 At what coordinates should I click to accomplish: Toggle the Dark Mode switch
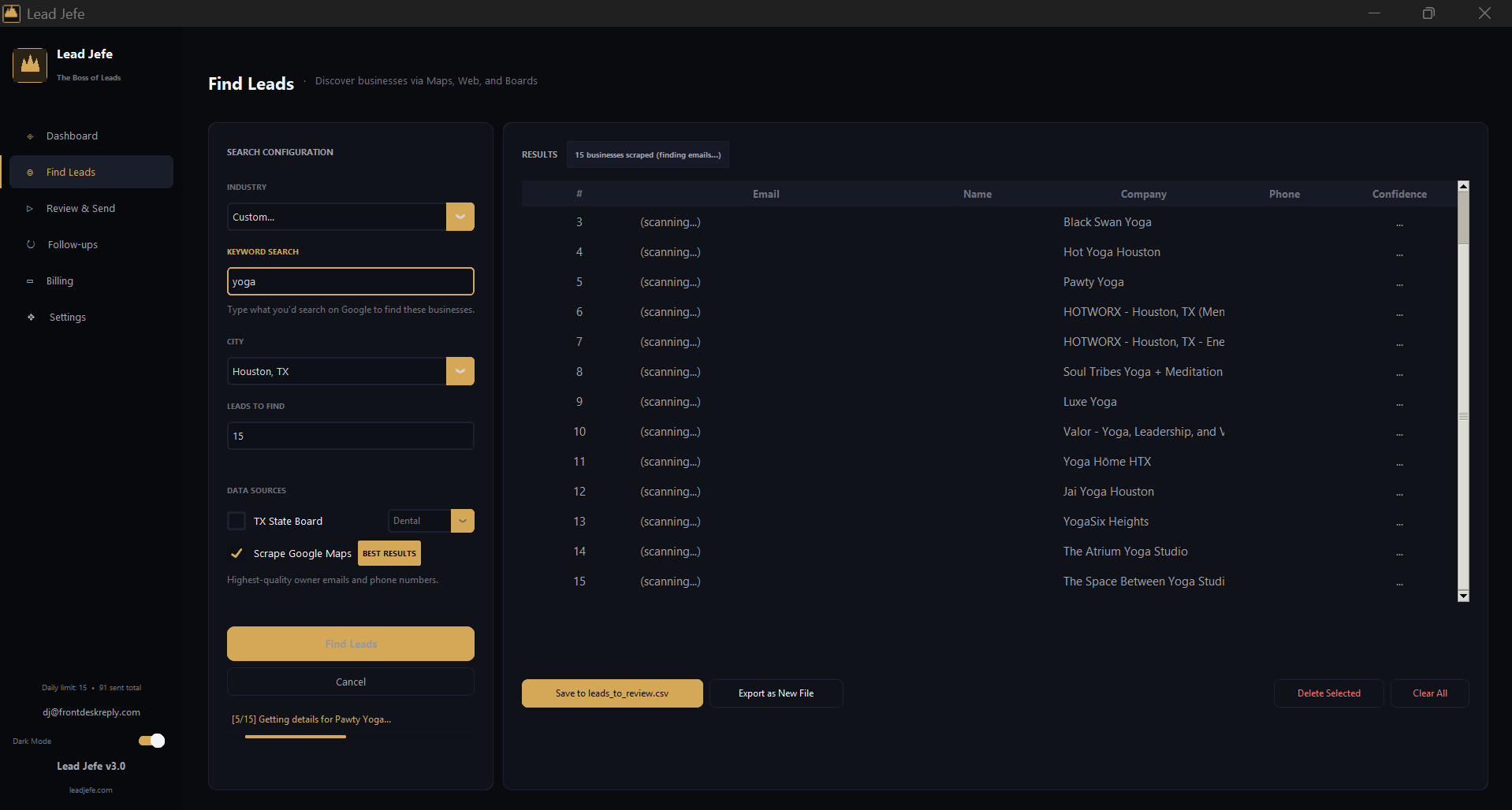[151, 741]
